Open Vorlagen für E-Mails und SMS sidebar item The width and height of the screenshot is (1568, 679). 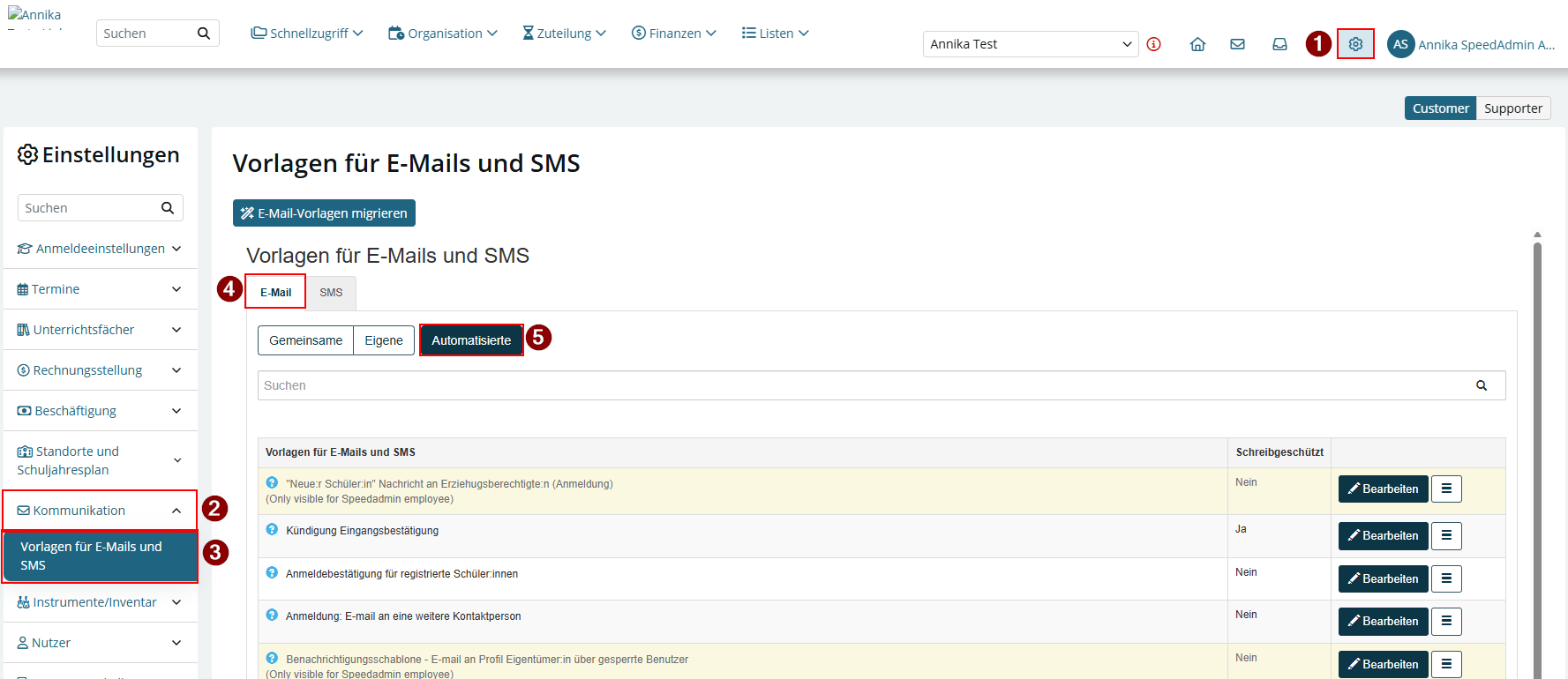click(100, 556)
